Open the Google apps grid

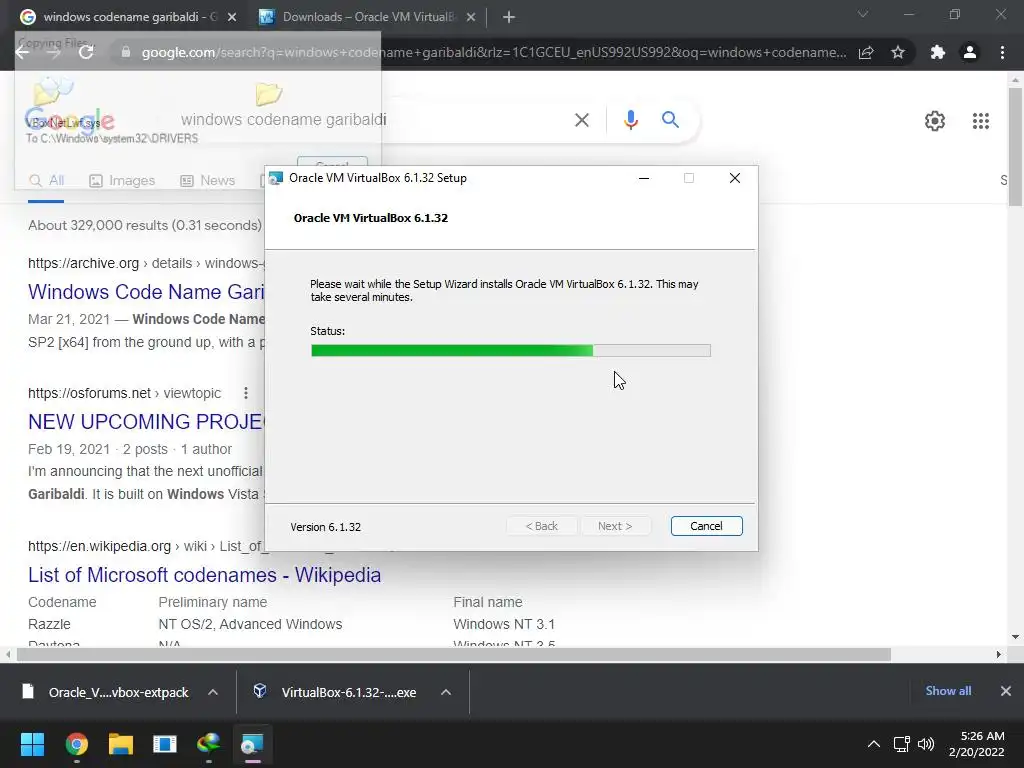click(980, 121)
